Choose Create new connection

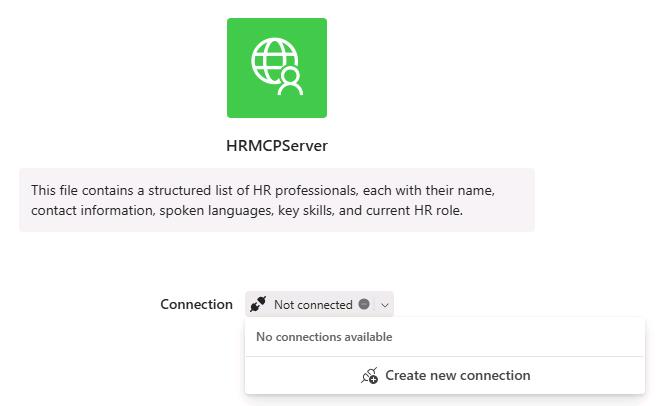pyautogui.click(x=445, y=375)
